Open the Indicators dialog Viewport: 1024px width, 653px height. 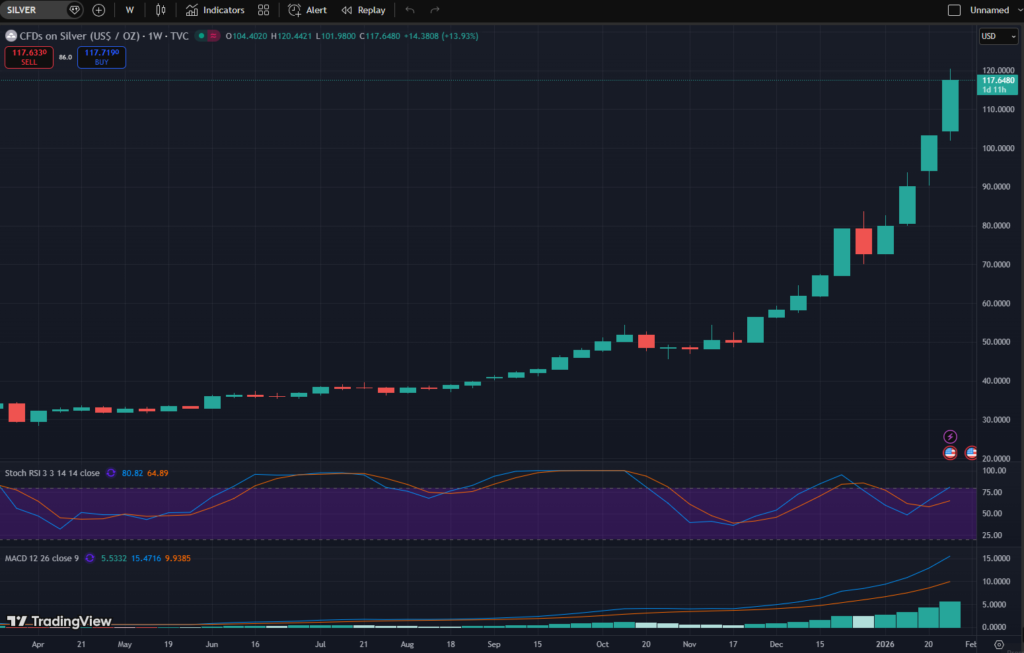click(215, 10)
